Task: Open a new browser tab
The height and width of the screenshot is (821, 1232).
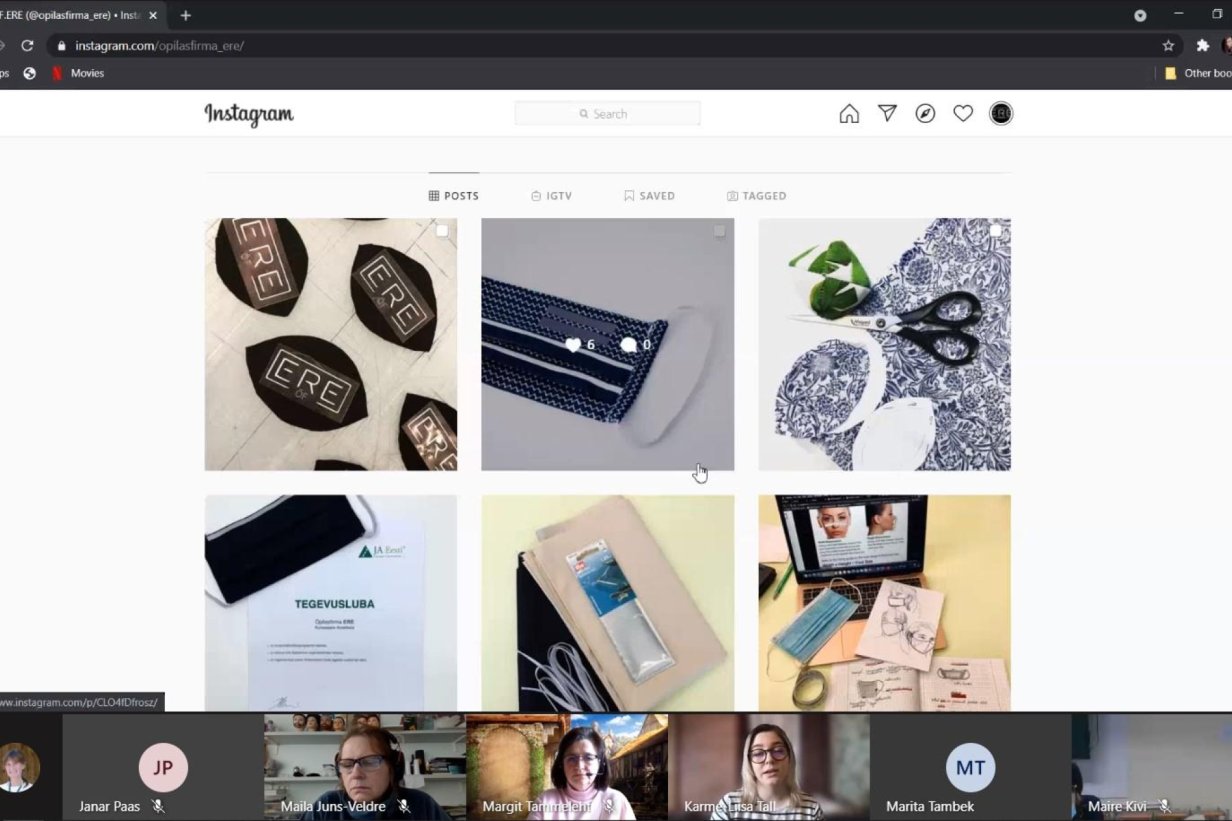Action: 185,15
